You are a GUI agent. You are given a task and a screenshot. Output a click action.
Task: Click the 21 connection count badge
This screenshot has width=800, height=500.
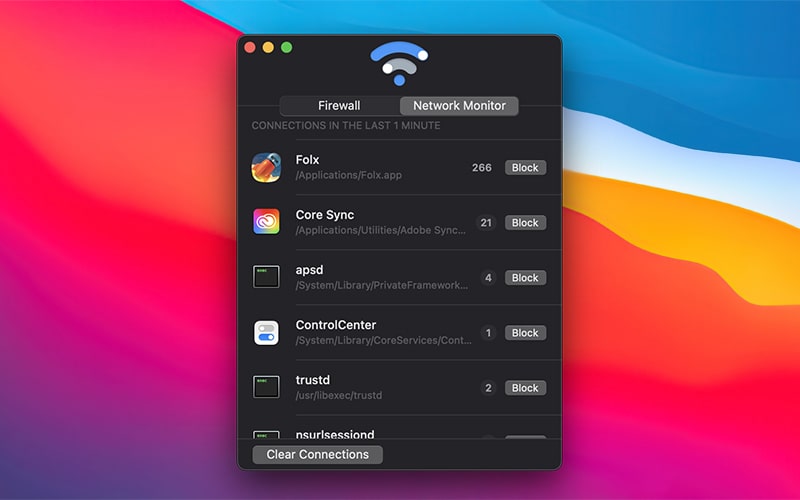pos(487,223)
